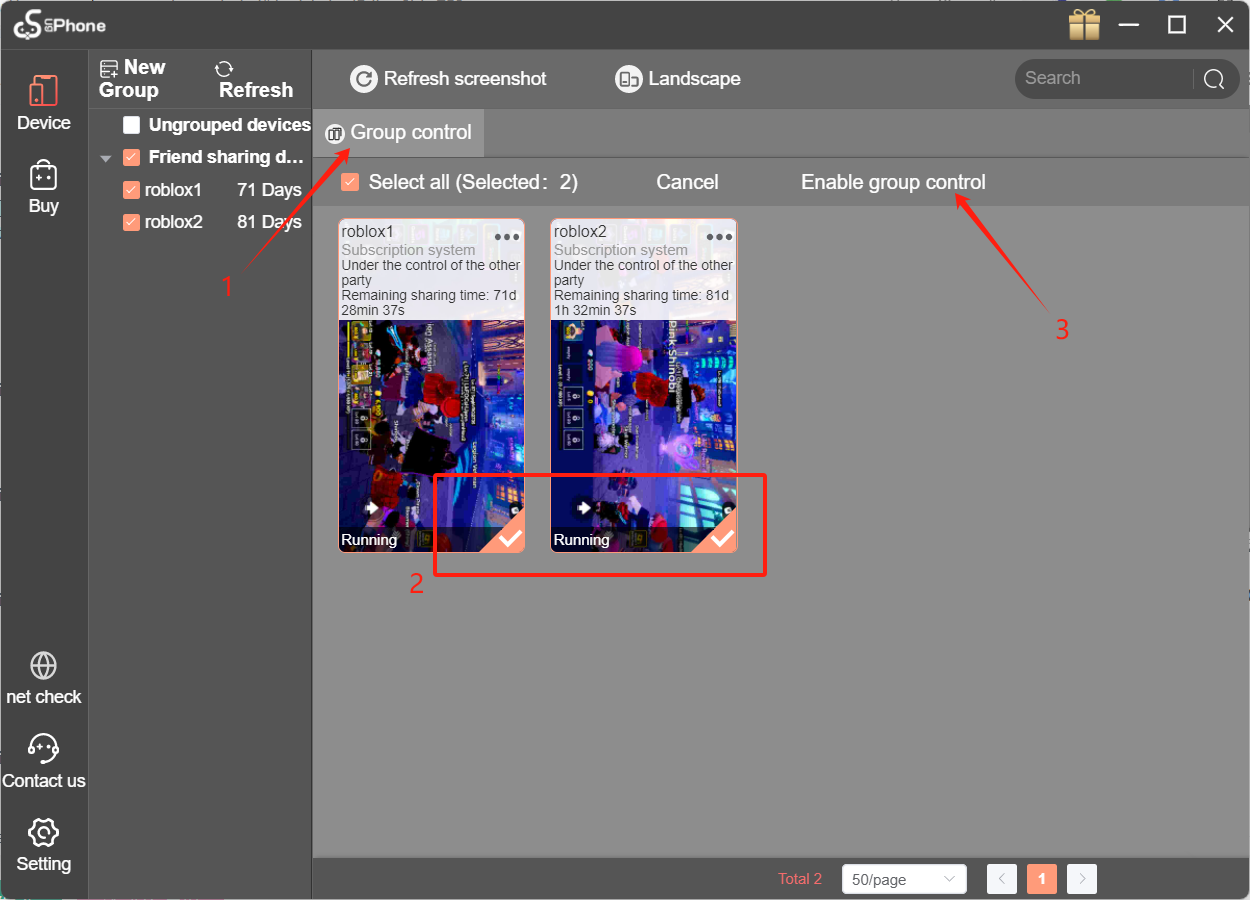This screenshot has height=900, width=1250.
Task: Open roblox1 card more options
Action: coord(507,237)
